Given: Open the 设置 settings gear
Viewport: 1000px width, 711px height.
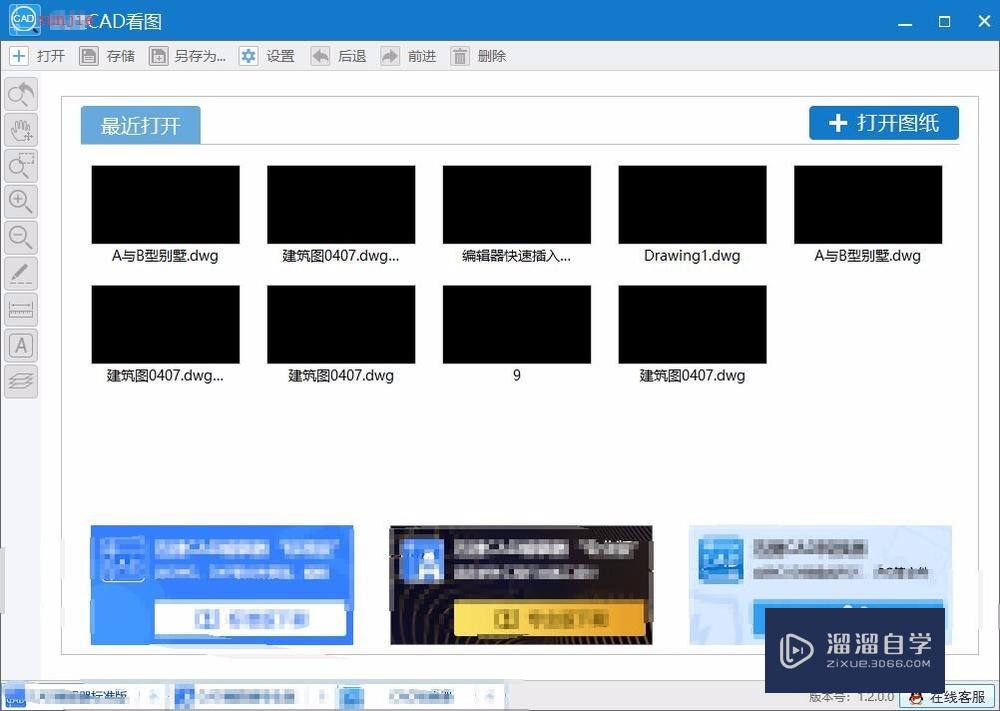Looking at the screenshot, I should tap(270, 56).
